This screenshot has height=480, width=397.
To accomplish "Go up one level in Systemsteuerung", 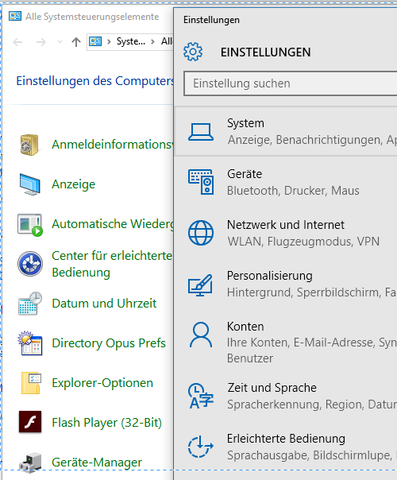I will (76, 42).
